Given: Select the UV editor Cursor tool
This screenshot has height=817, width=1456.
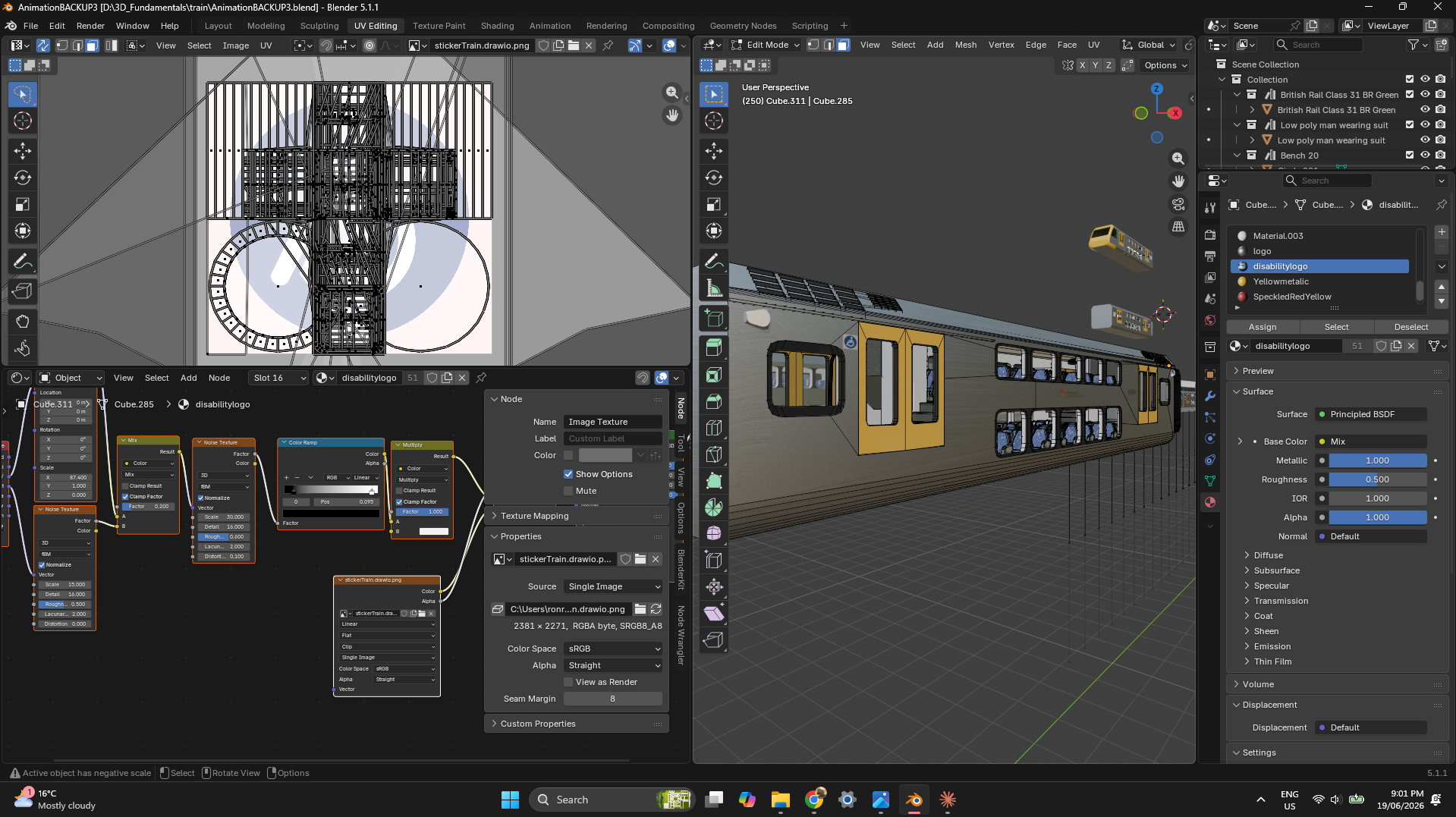Looking at the screenshot, I should pyautogui.click(x=23, y=121).
